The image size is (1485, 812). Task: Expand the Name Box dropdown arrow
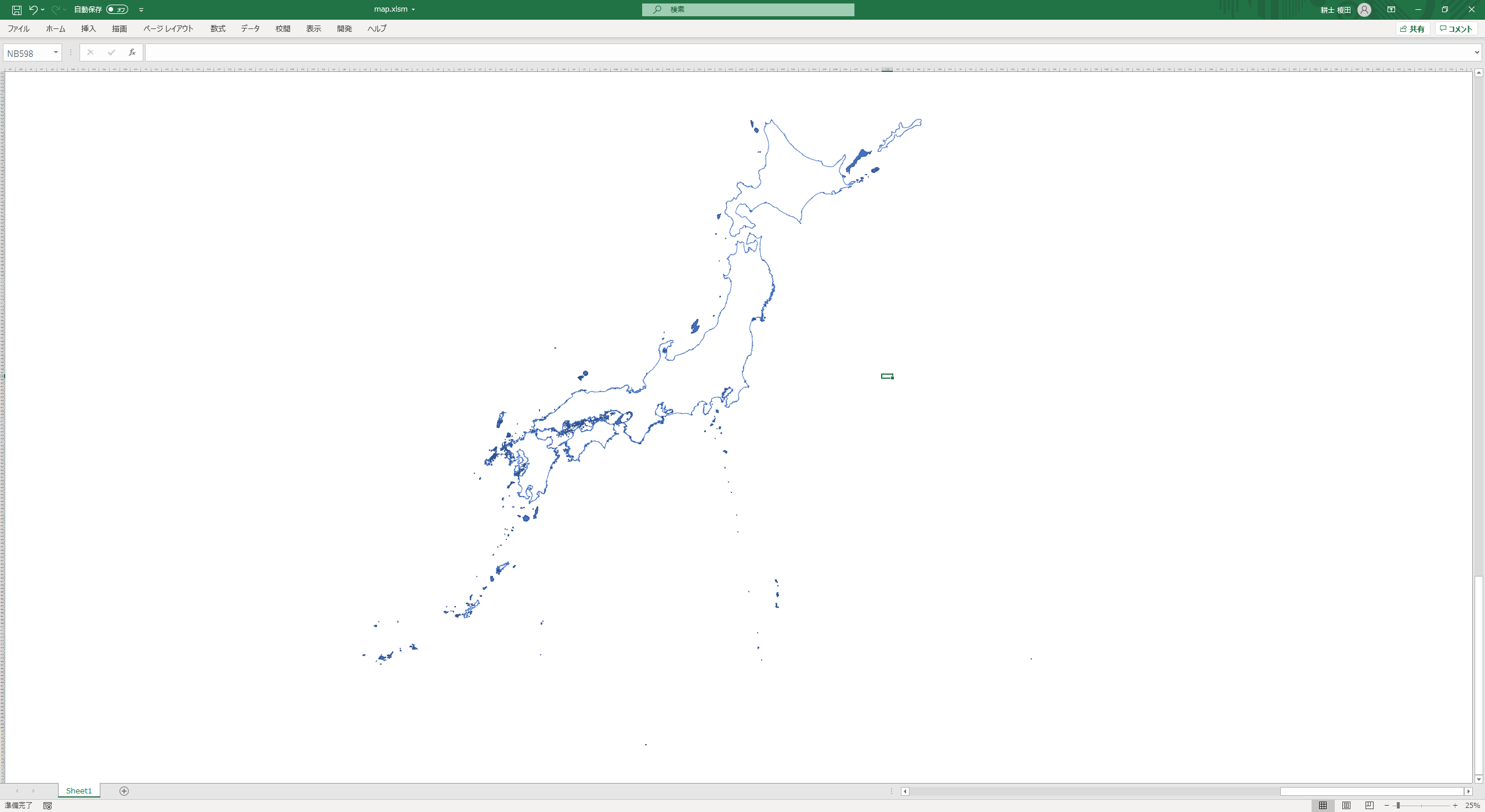point(56,53)
